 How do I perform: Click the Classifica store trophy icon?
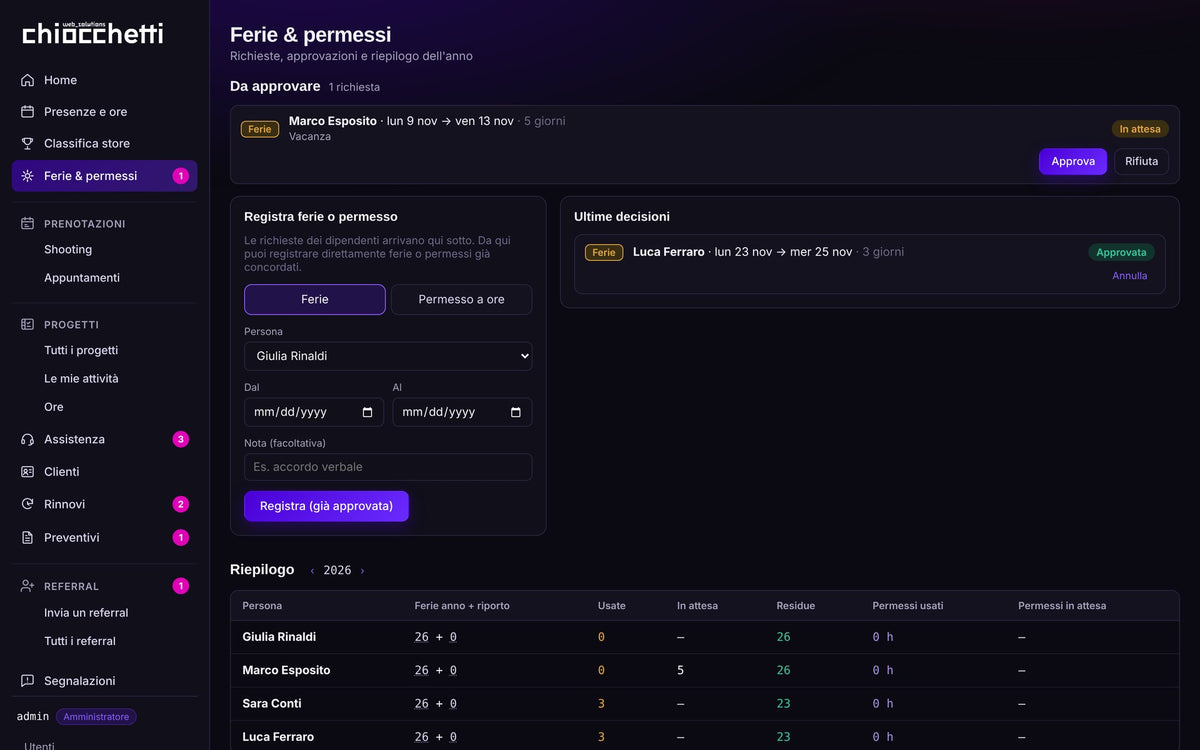point(27,144)
